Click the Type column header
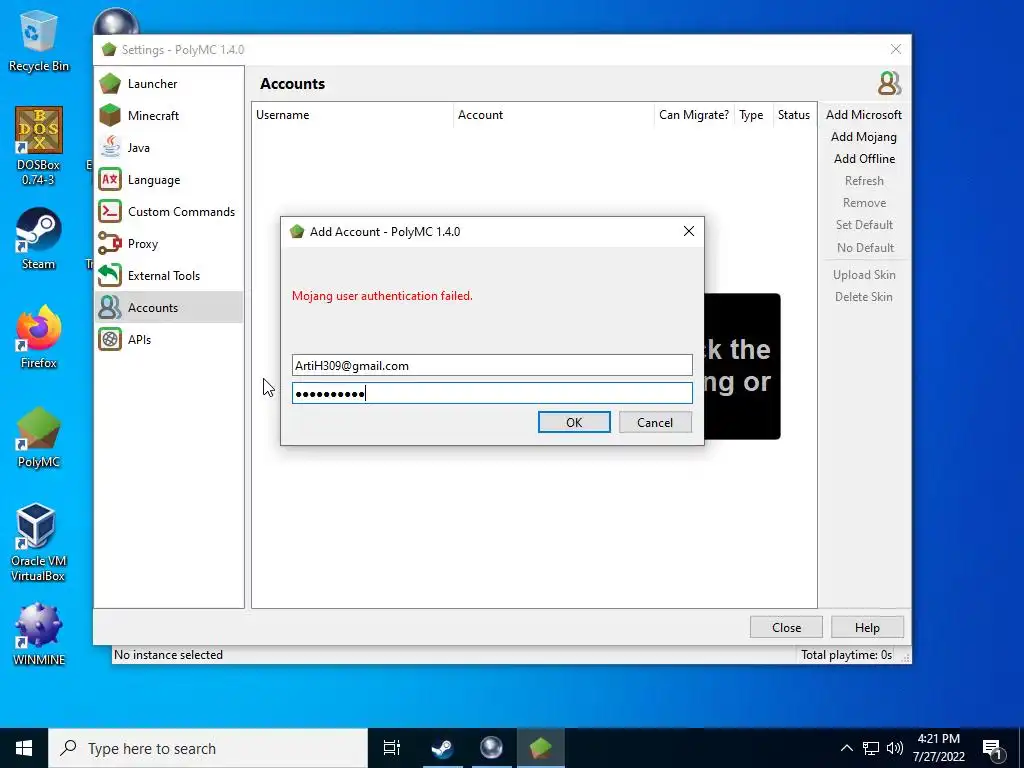 [752, 115]
